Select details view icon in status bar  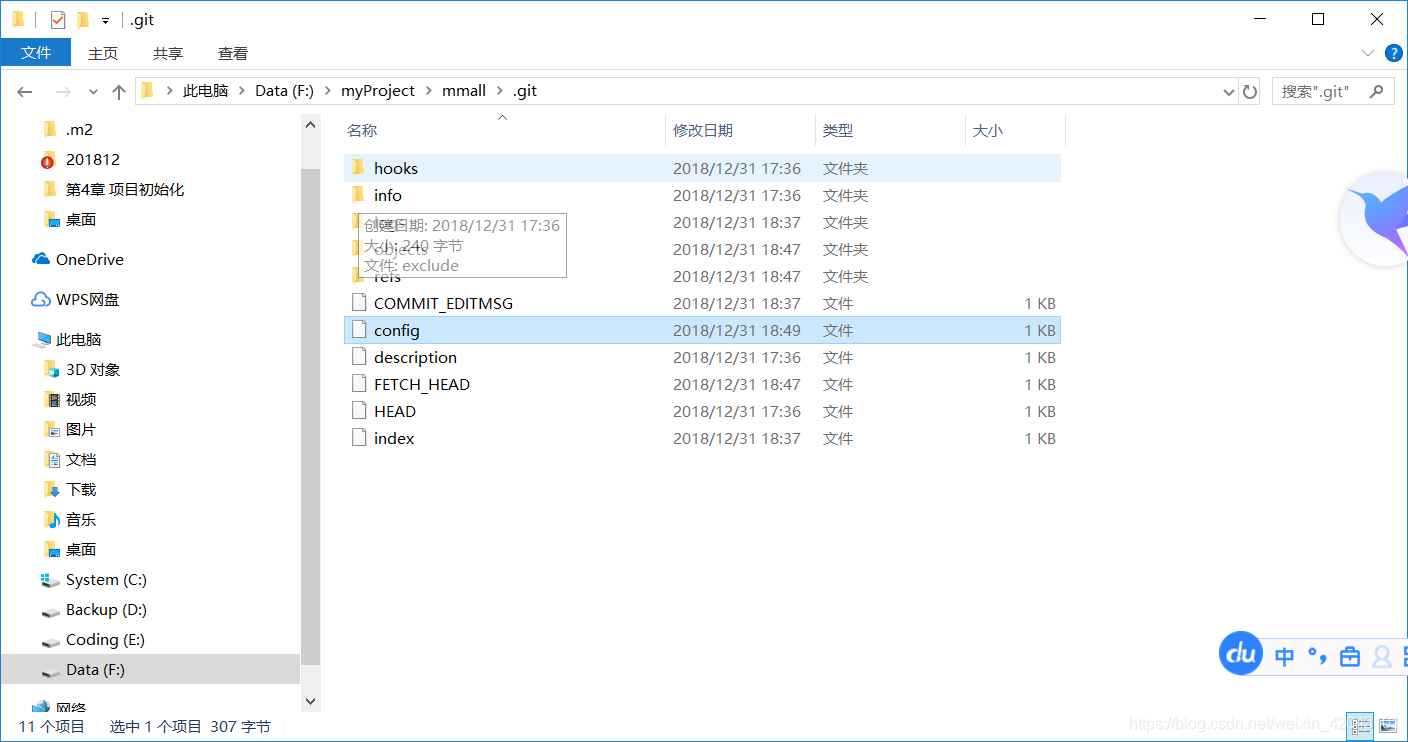click(1360, 726)
